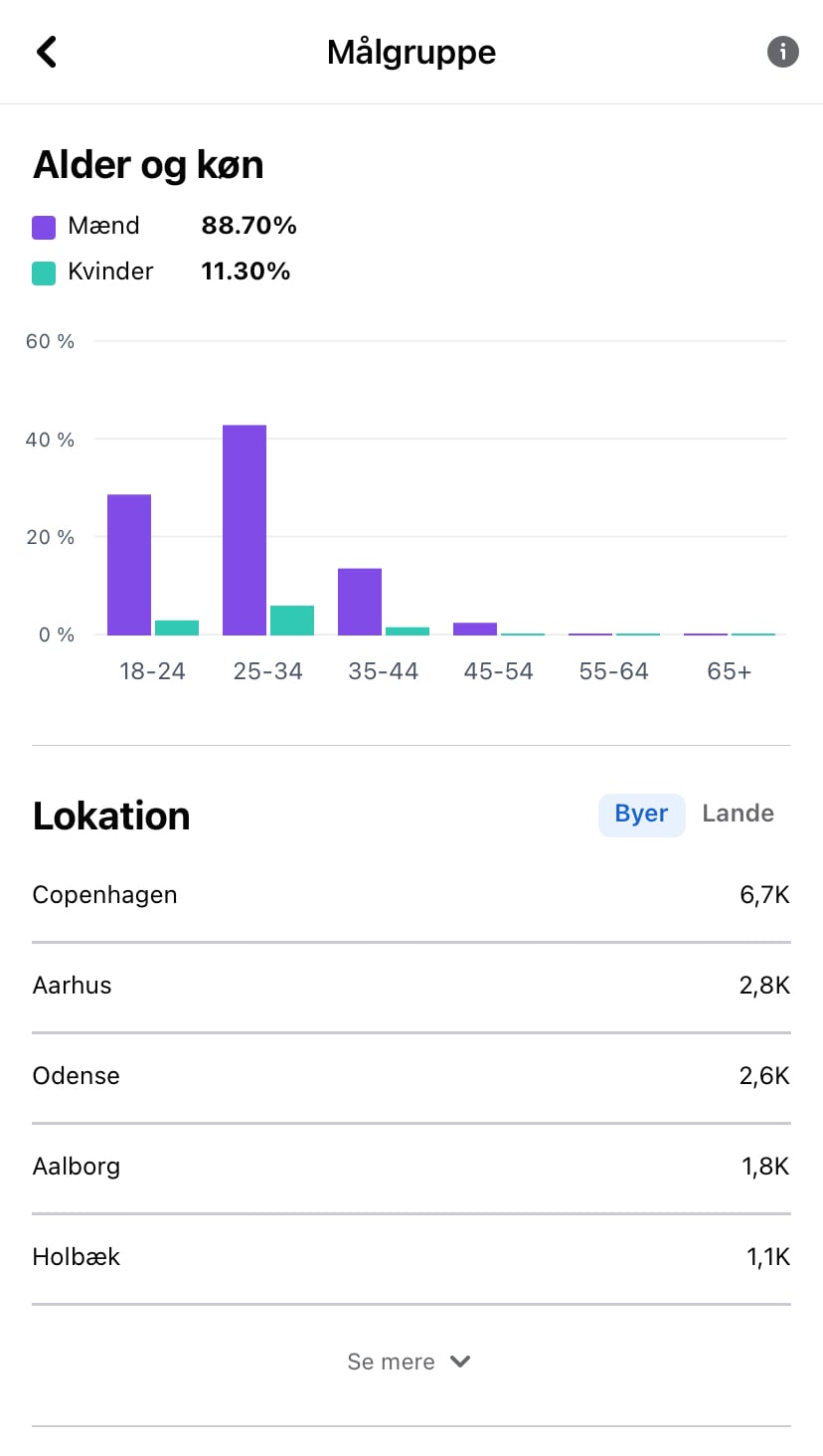The width and height of the screenshot is (823, 1456).
Task: Click the men's bar for 25-34
Action: tap(245, 530)
